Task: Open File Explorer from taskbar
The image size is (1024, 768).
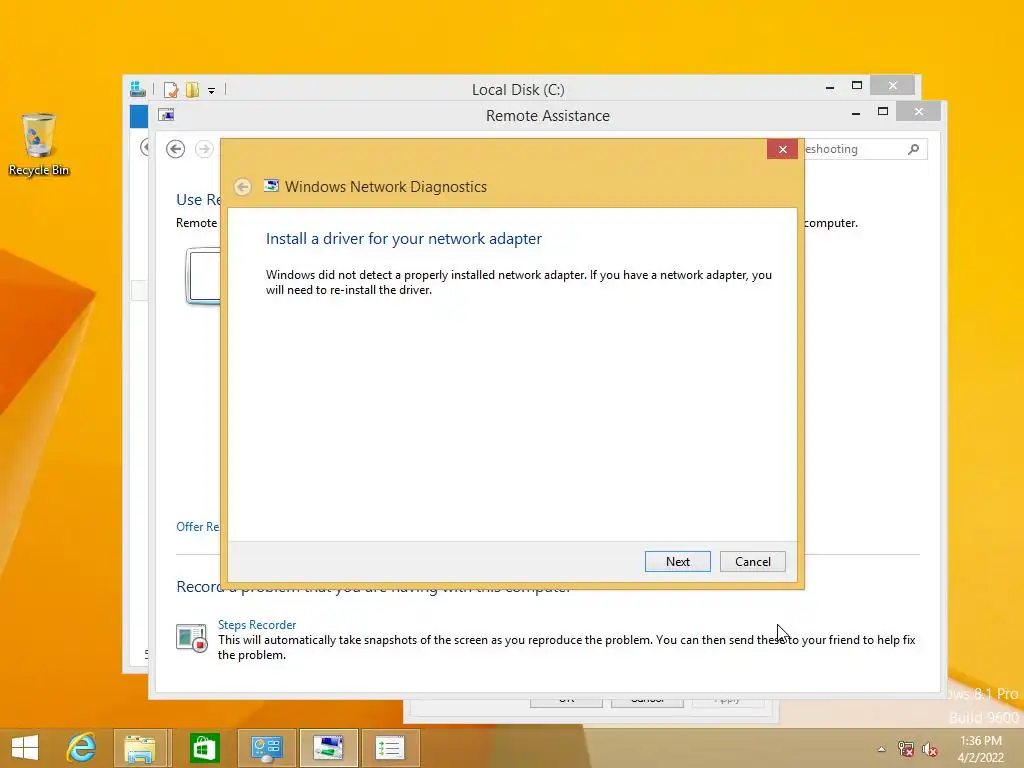Action: 142,748
